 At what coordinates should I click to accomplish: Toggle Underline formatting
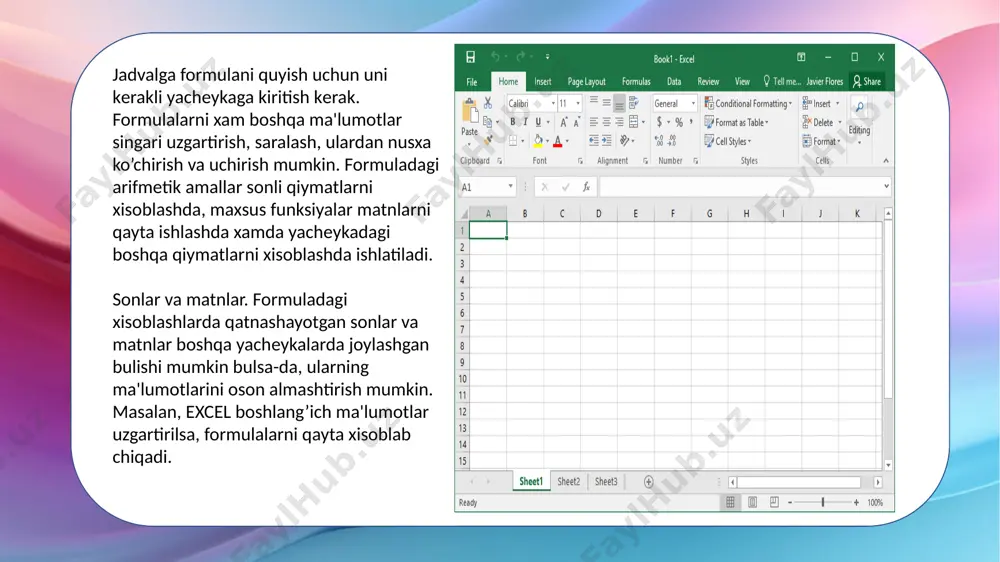tap(538, 122)
